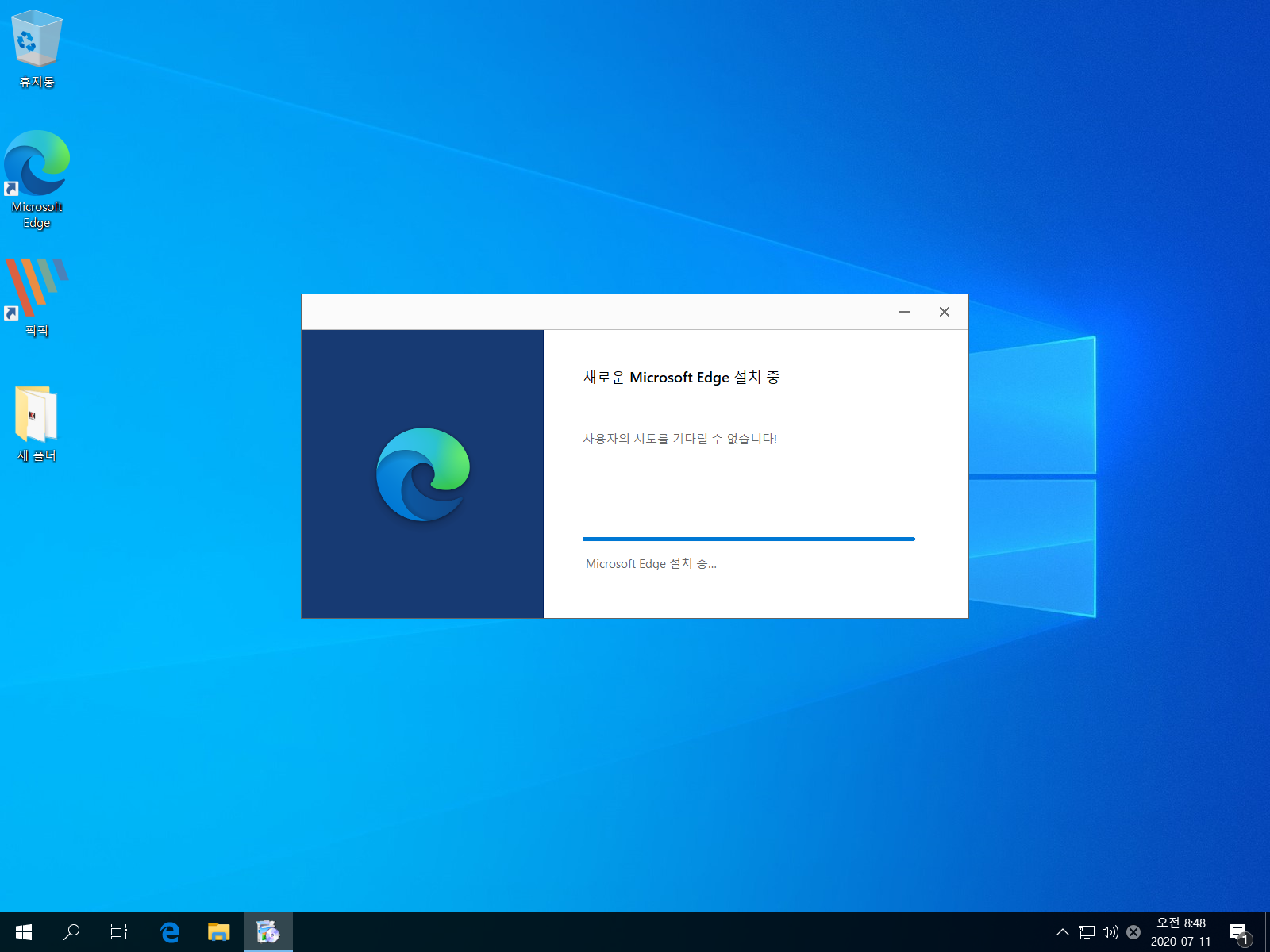Click the tray icon with X mark

[x=1133, y=932]
